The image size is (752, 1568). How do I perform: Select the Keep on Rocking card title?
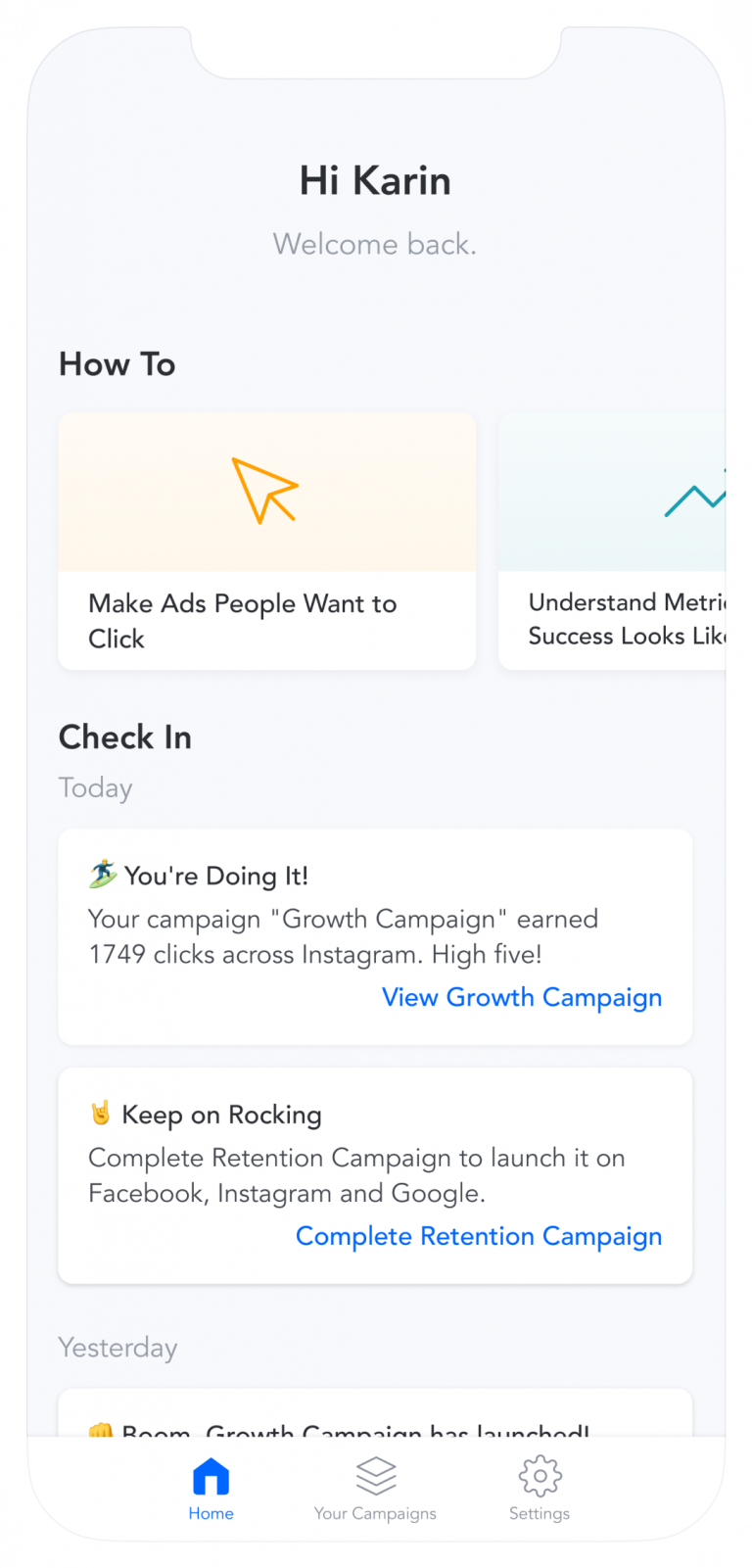pyautogui.click(x=221, y=1115)
